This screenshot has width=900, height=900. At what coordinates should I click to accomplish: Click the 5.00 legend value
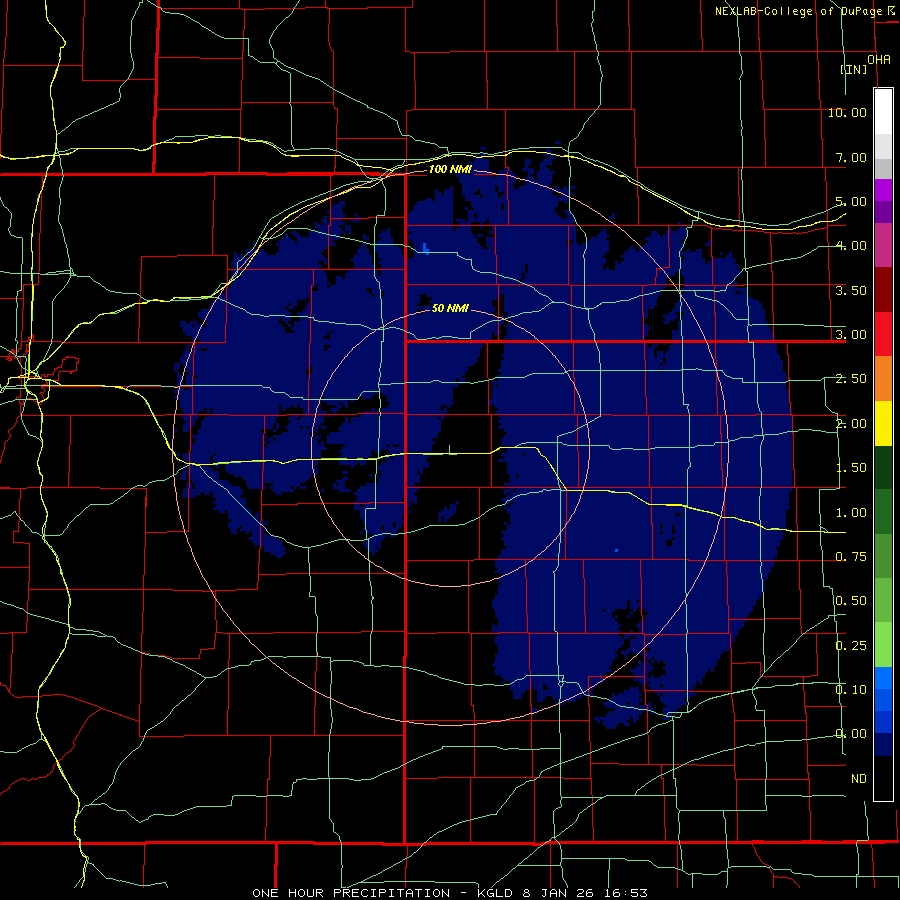pyautogui.click(x=851, y=201)
